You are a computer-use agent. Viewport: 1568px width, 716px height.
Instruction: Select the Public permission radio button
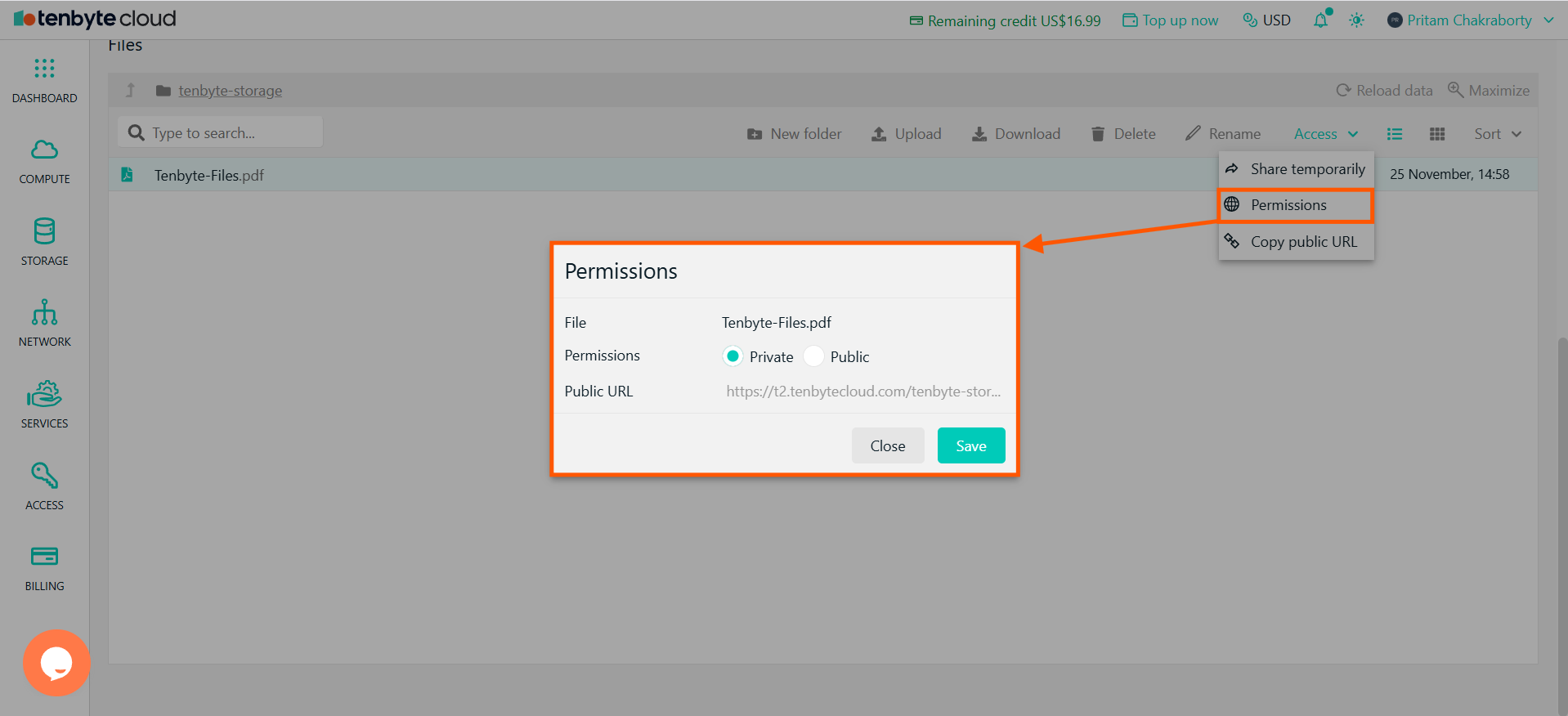(813, 356)
